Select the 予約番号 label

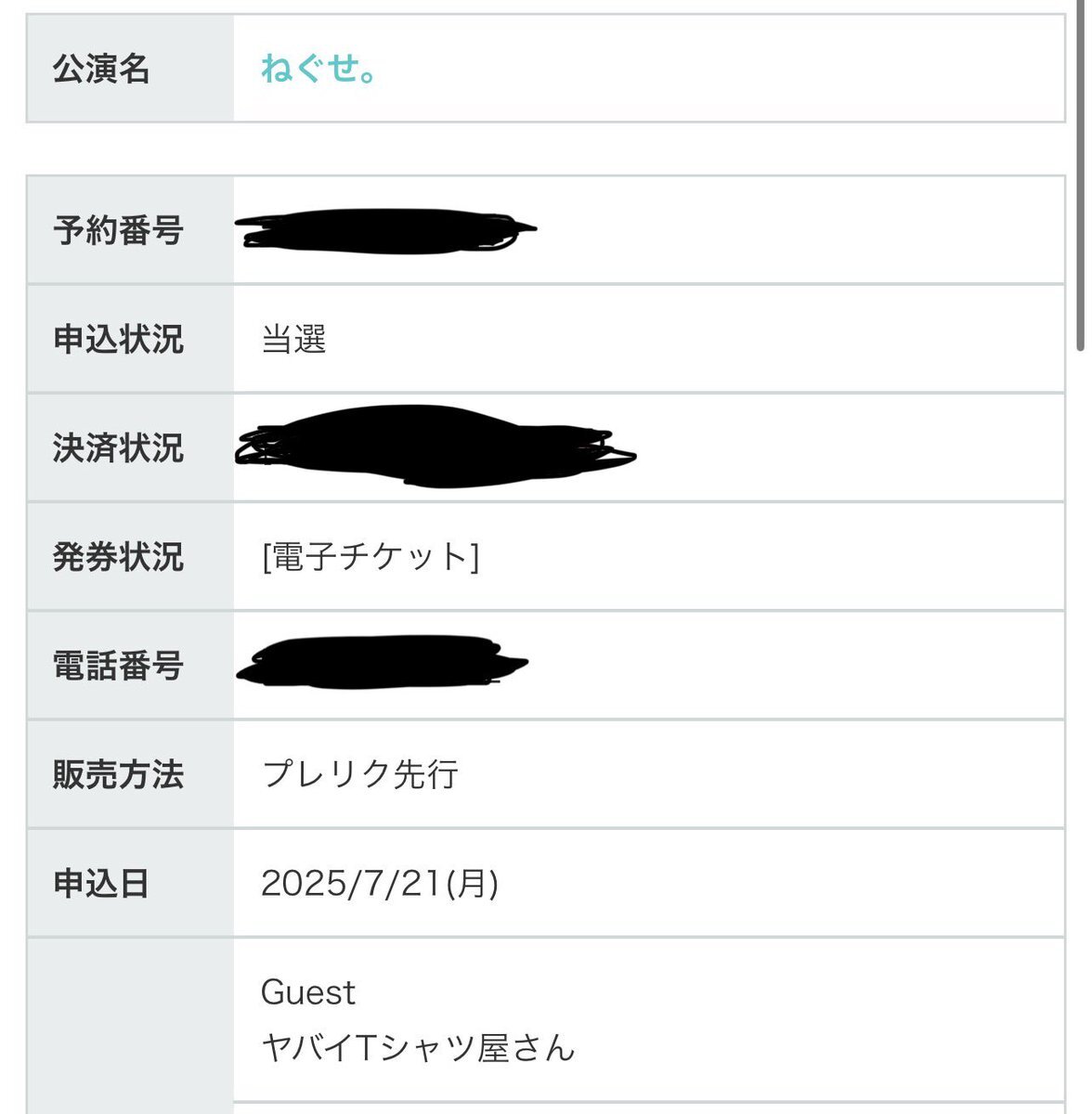click(118, 230)
